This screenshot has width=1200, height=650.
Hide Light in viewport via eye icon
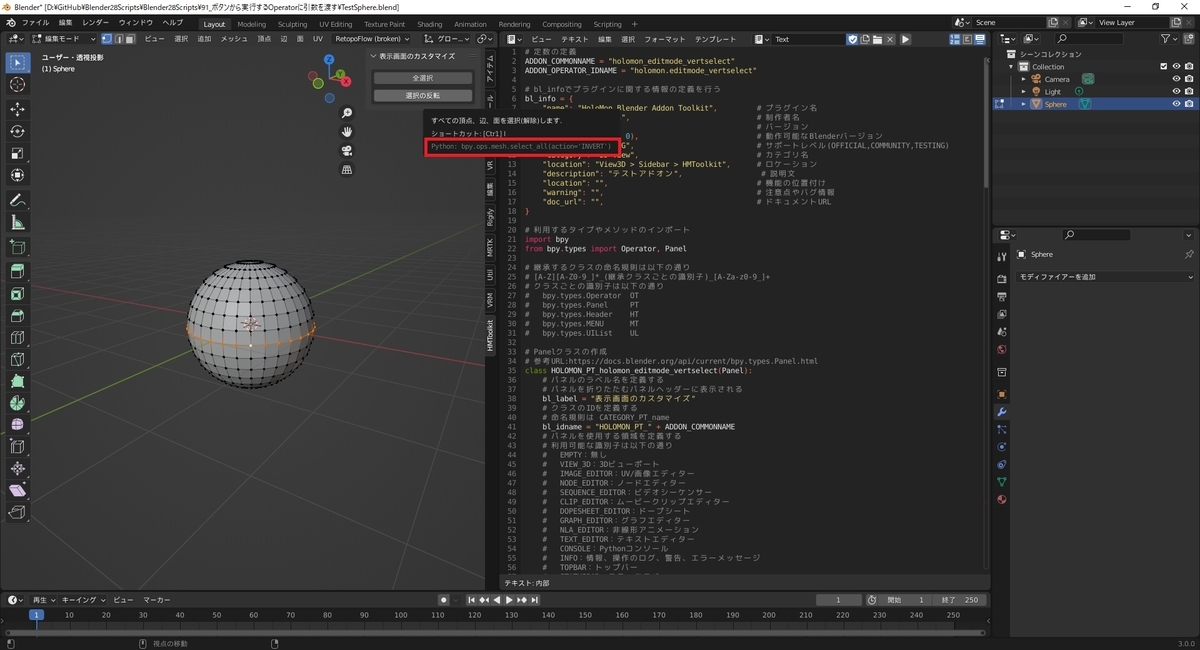coord(1176,91)
